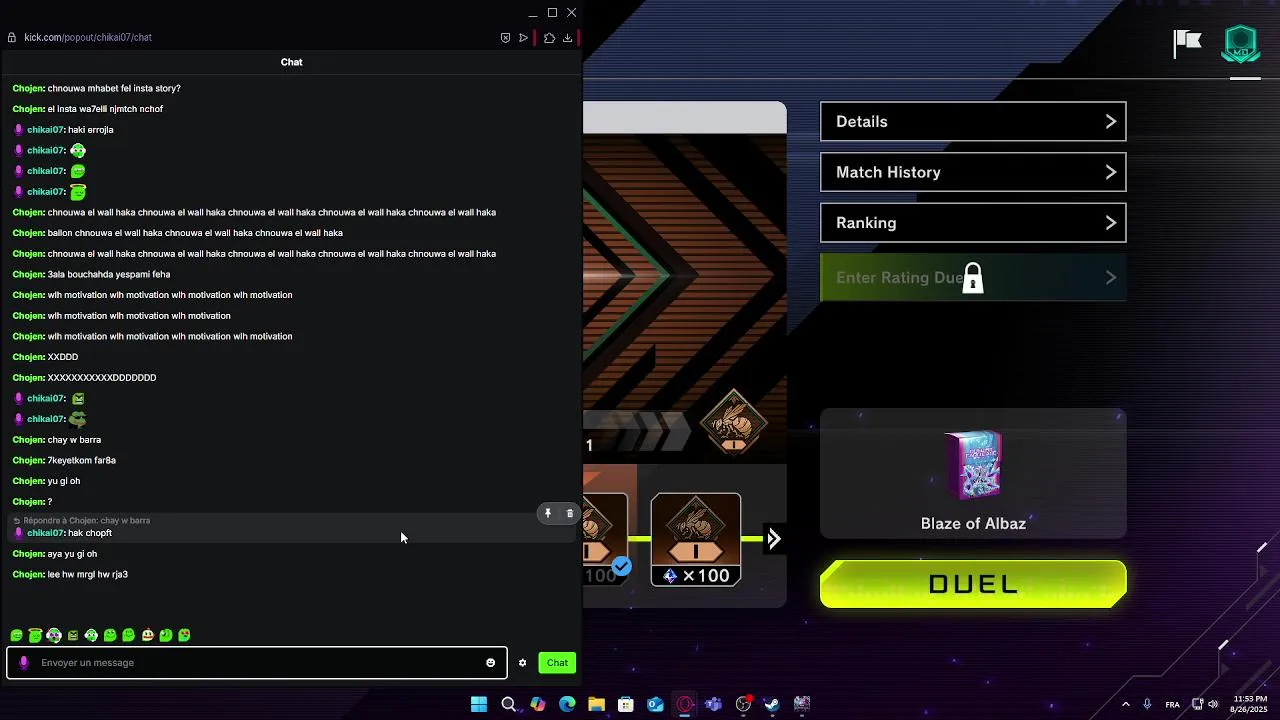Select the kick.com popout URL text
The height and width of the screenshot is (720, 1280).
coord(88,38)
